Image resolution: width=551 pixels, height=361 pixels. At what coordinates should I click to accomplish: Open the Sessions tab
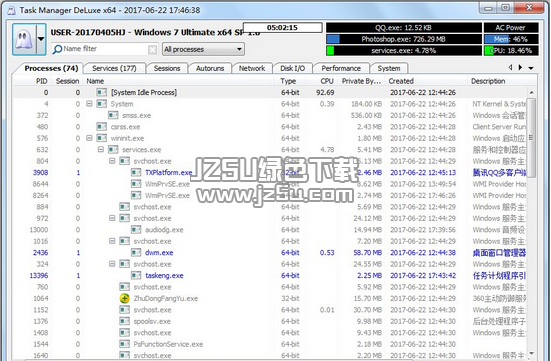(x=167, y=68)
